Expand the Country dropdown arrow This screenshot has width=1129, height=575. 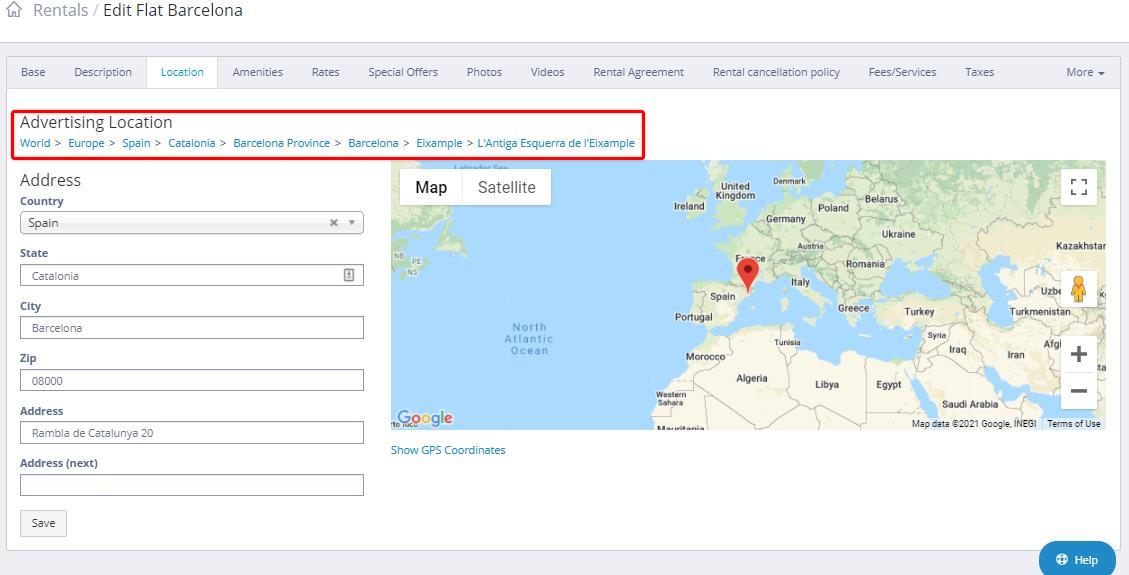click(352, 223)
